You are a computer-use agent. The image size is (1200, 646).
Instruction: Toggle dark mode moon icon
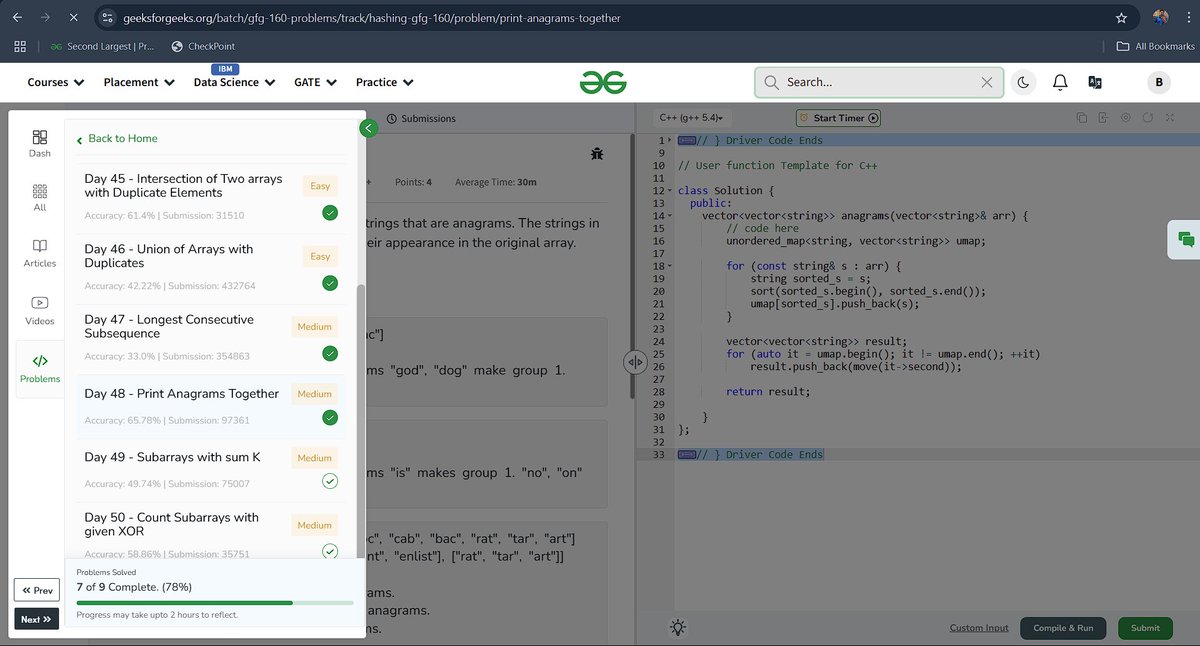click(1023, 82)
